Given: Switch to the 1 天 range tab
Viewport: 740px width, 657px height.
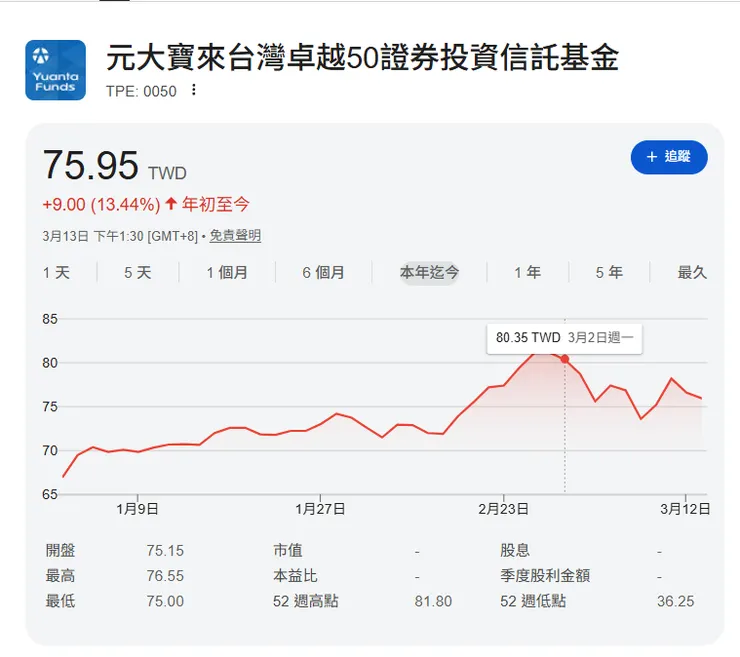Looking at the screenshot, I should (56, 272).
